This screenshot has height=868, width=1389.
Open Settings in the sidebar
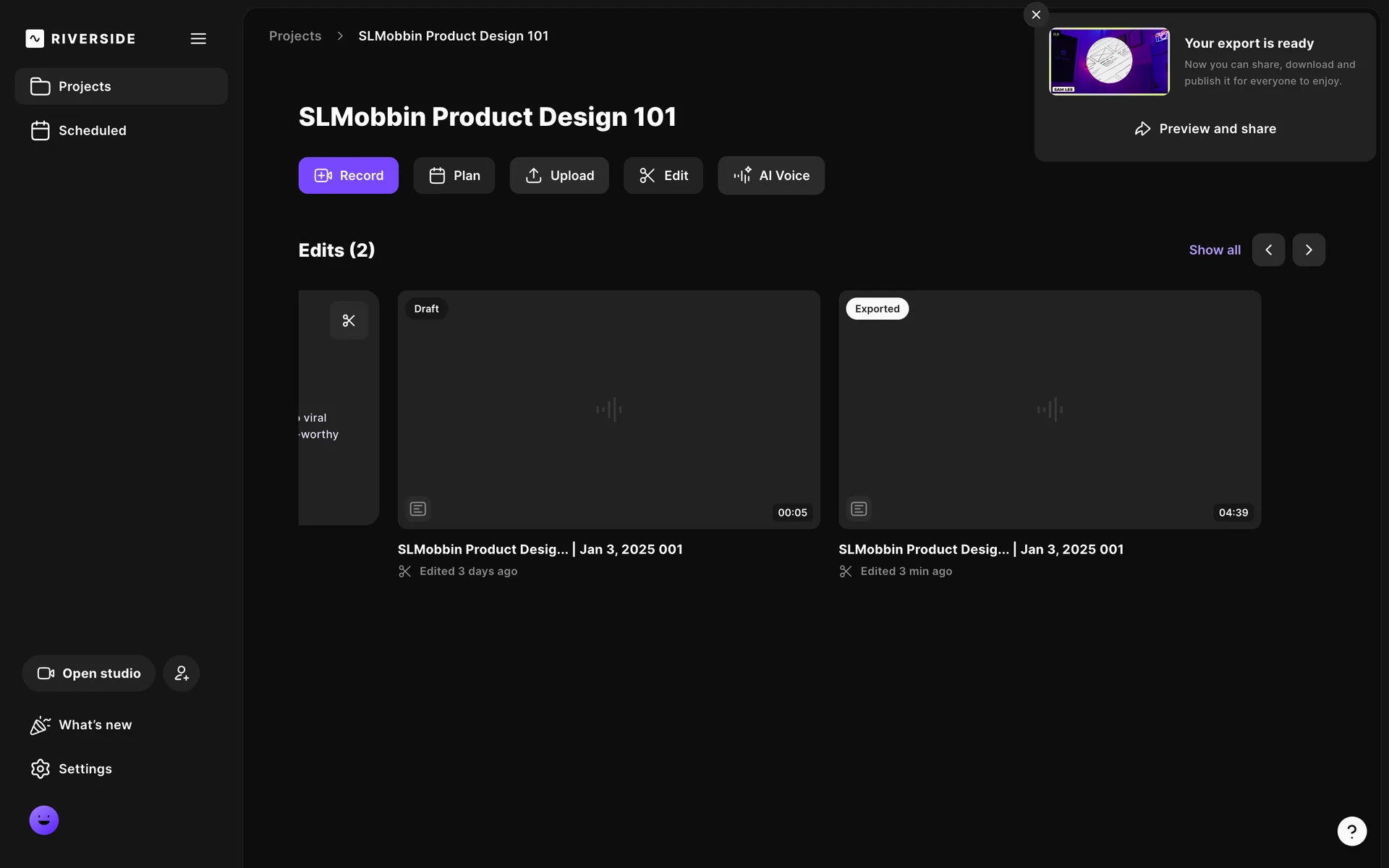tap(85, 769)
